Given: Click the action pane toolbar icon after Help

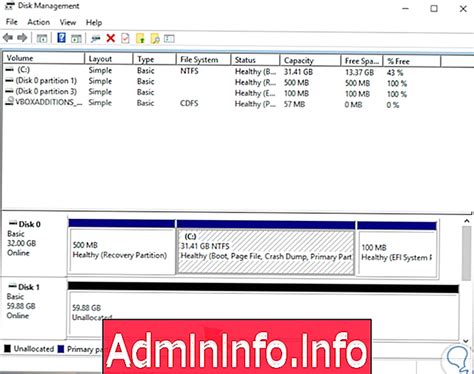Looking at the screenshot, I should [76, 38].
